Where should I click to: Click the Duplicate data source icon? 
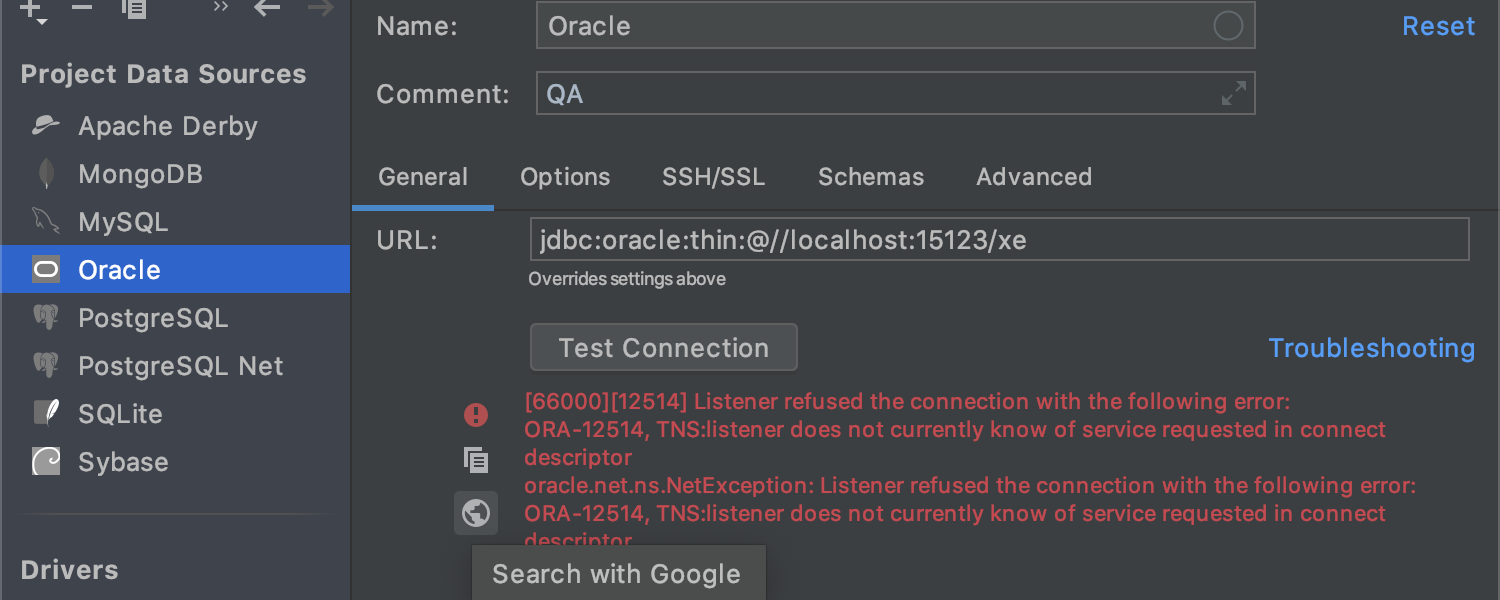(134, 9)
